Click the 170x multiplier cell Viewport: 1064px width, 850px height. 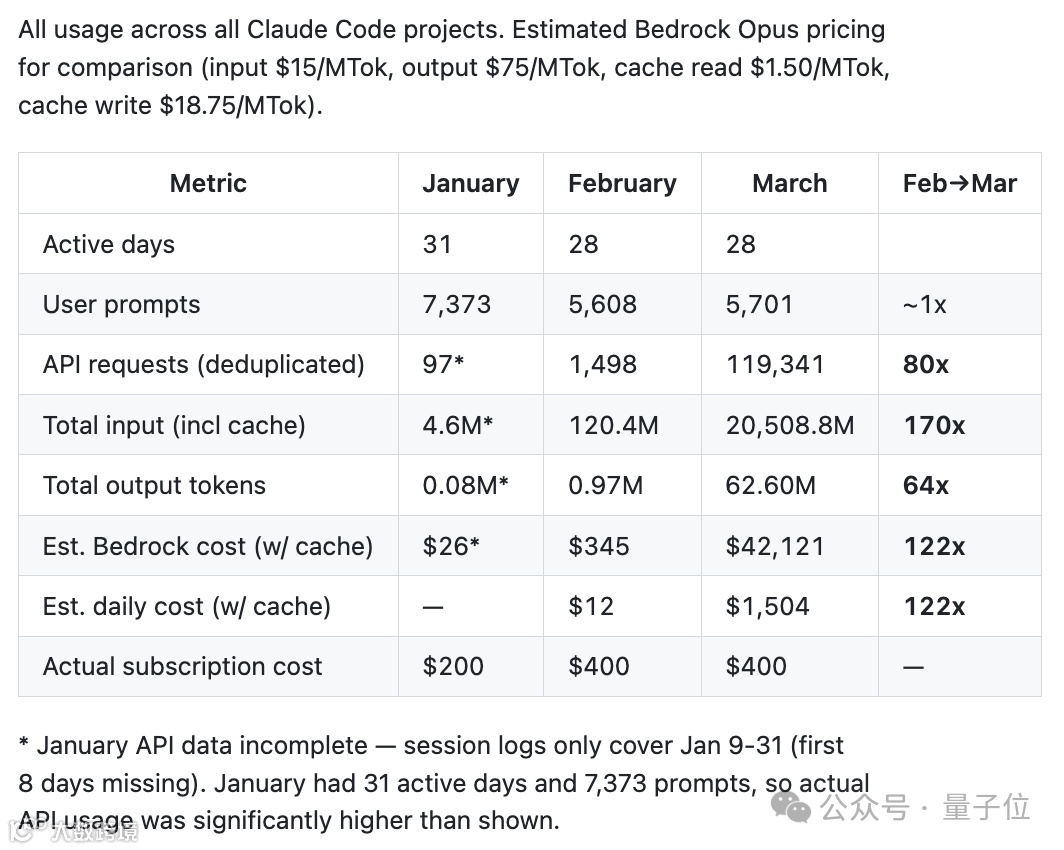pos(933,425)
